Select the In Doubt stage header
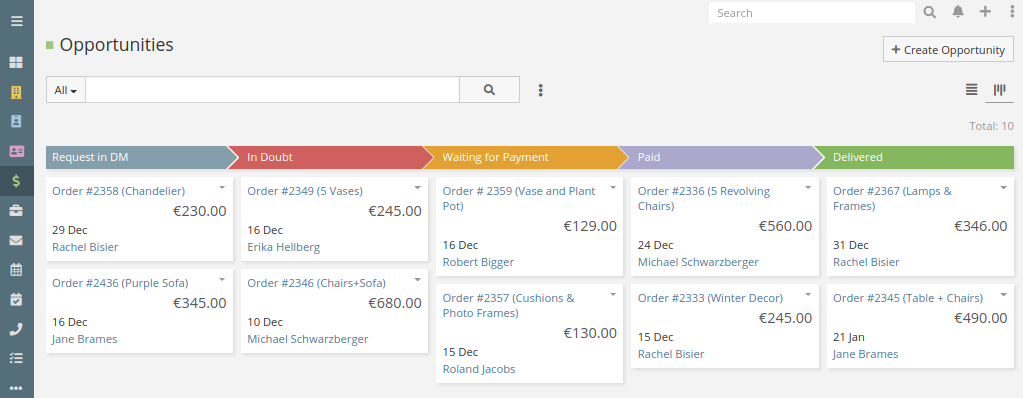The width and height of the screenshot is (1023, 398). pos(331,157)
